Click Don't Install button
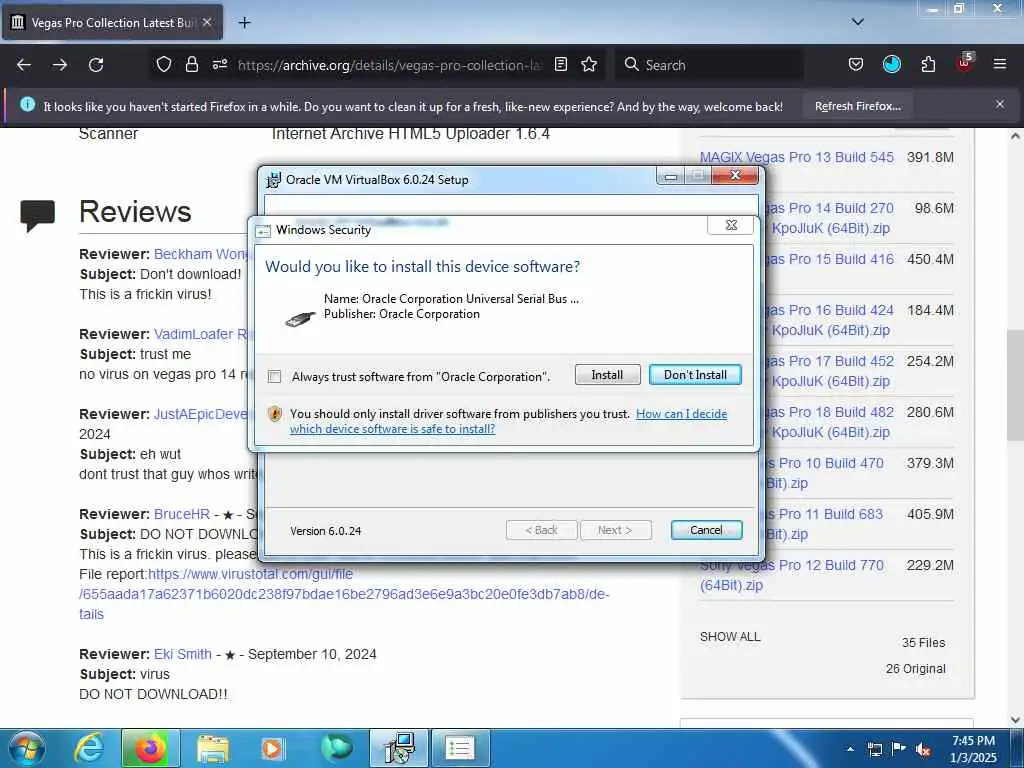1024x768 pixels. (695, 375)
